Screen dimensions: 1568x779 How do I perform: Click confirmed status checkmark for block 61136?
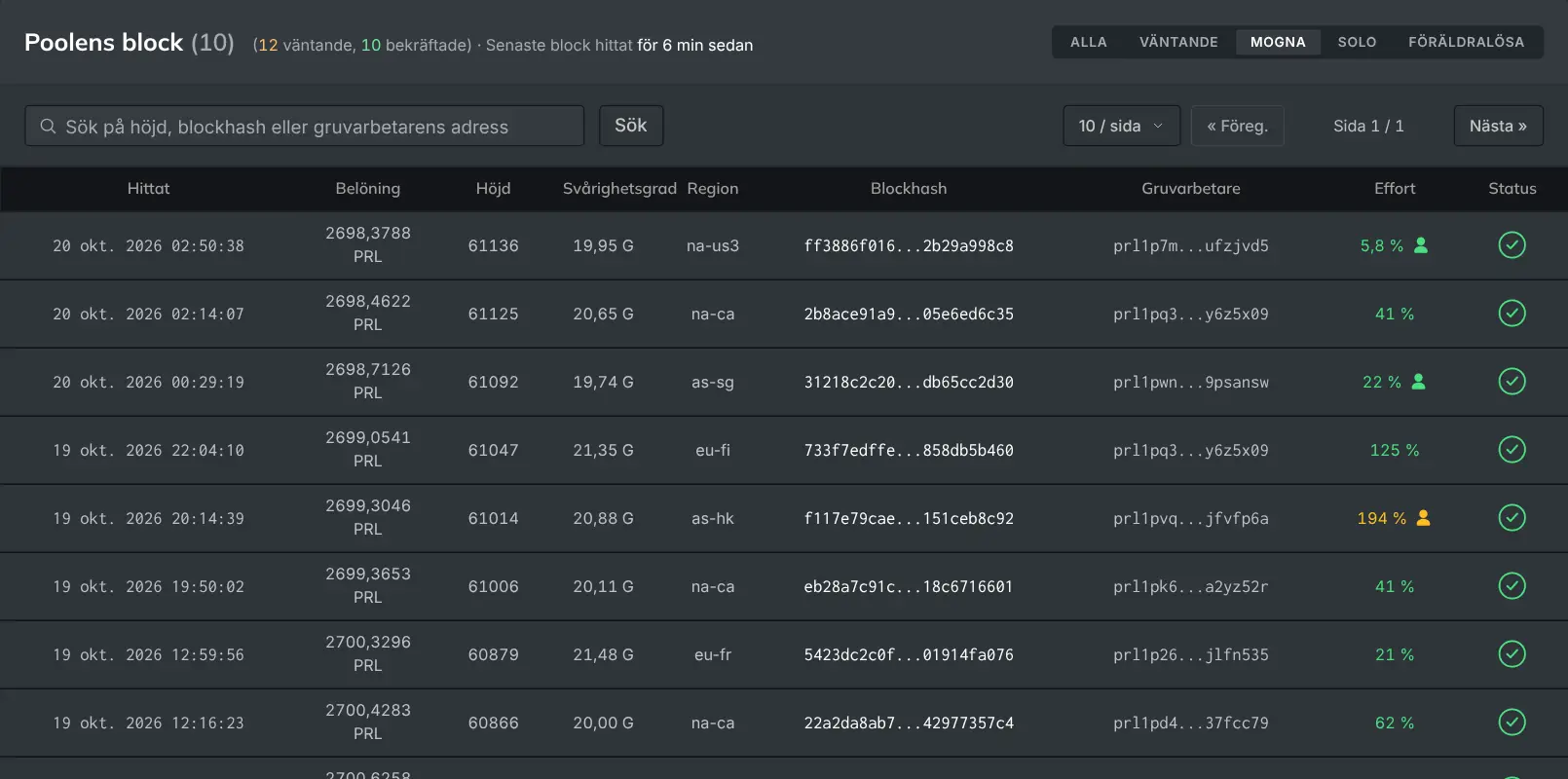click(1512, 245)
